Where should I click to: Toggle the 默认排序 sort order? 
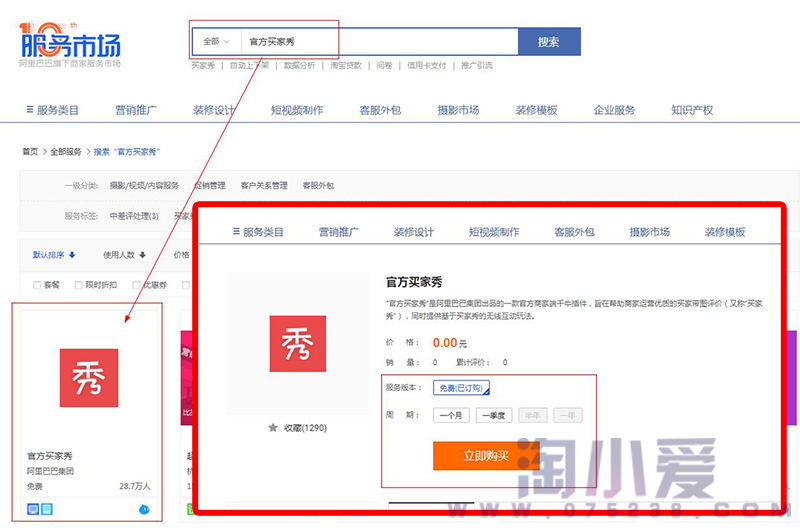[x=53, y=255]
